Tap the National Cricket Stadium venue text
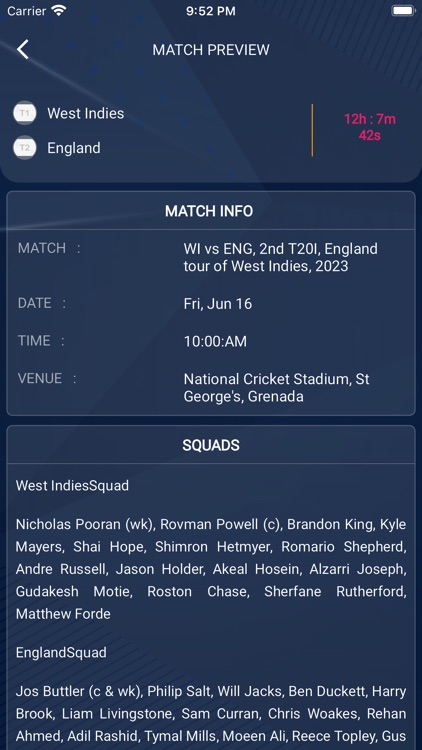Screen dimensions: 422x750 [x=277, y=388]
